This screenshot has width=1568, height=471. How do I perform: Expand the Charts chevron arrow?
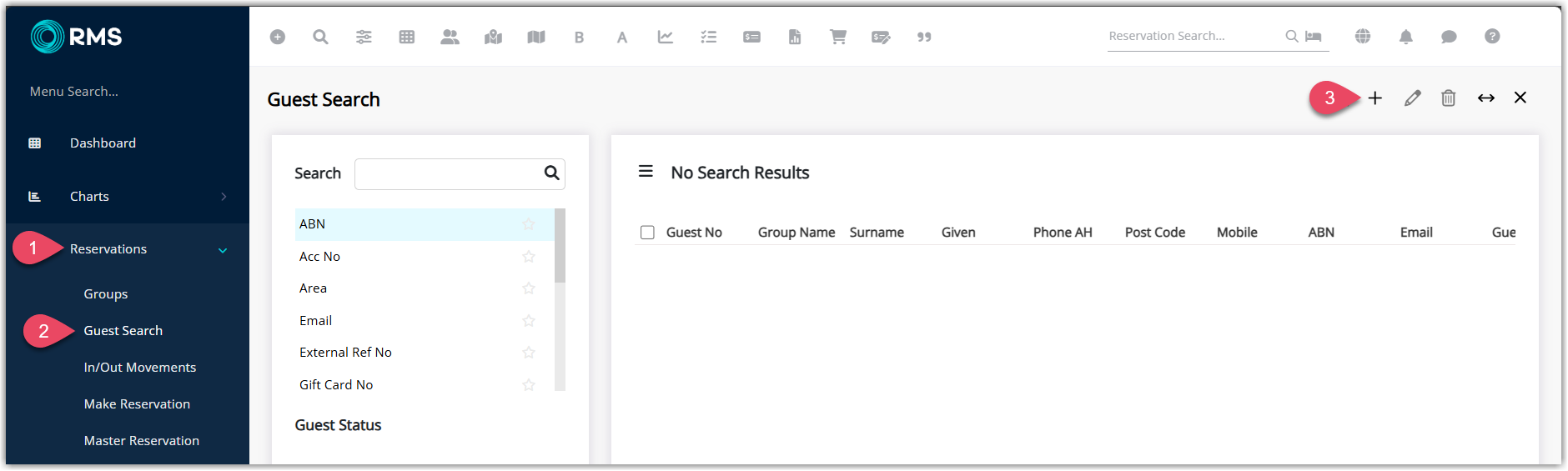tap(224, 197)
